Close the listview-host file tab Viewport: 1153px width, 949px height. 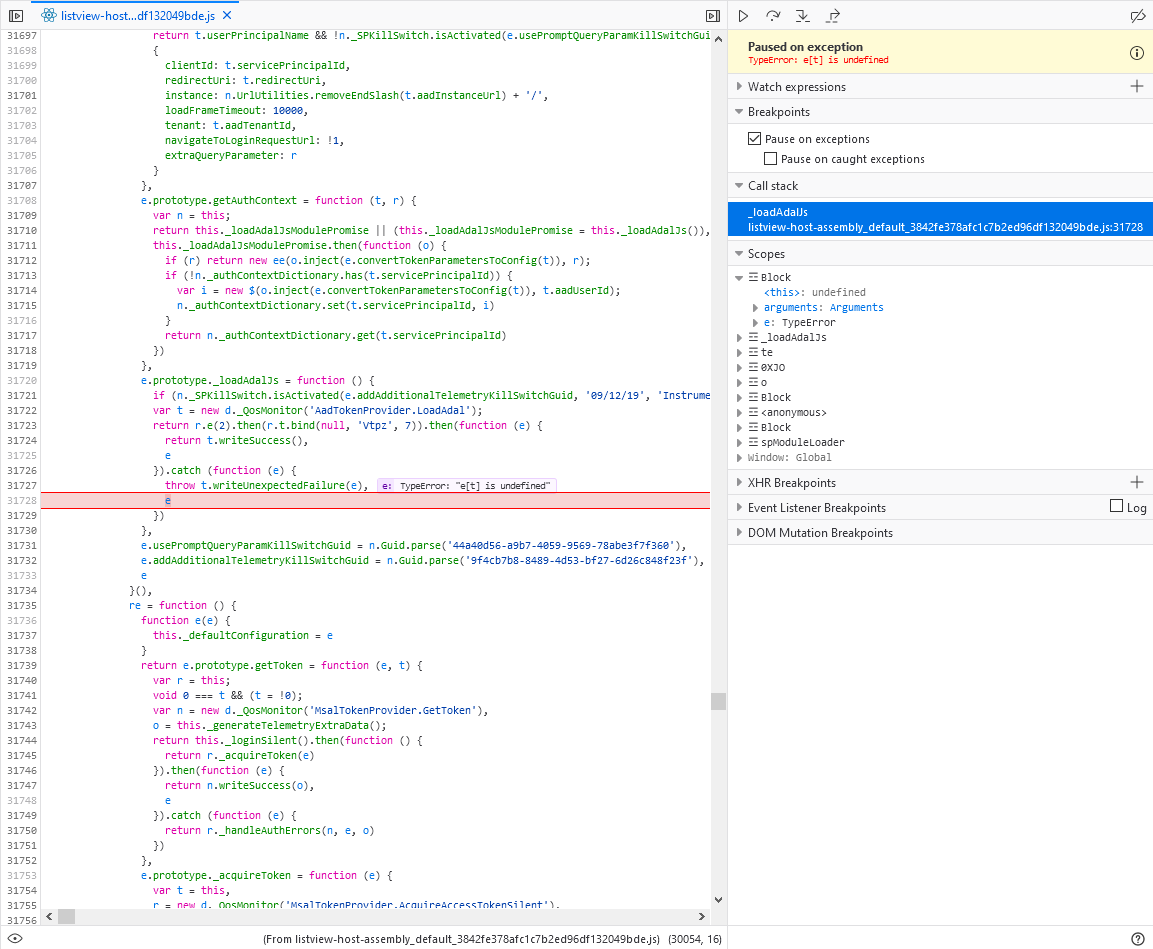(x=227, y=15)
